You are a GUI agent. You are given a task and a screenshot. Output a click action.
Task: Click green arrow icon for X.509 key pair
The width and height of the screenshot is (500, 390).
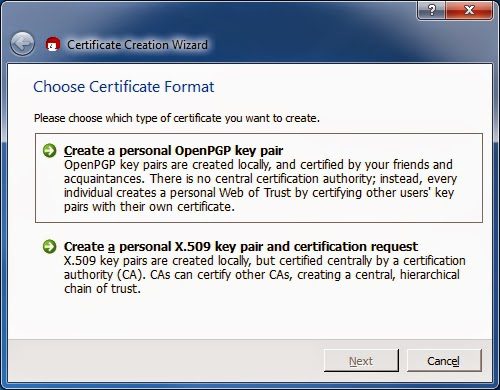[x=50, y=247]
